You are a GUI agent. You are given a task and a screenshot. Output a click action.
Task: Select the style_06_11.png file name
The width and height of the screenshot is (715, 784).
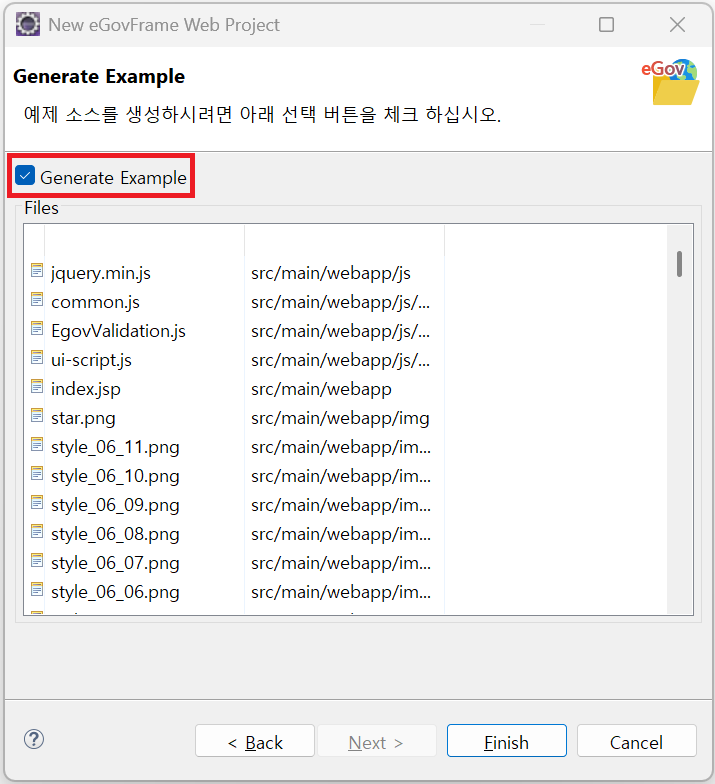pos(115,448)
